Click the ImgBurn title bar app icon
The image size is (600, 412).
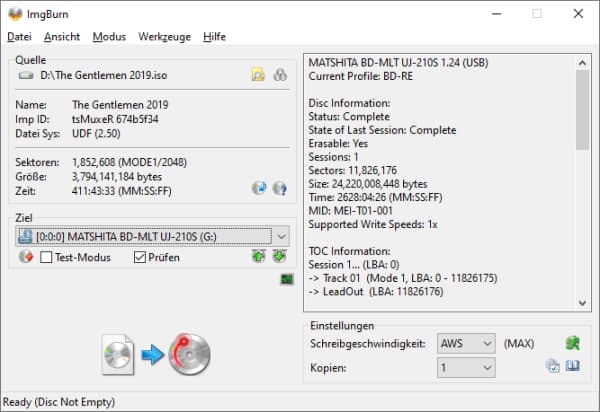coord(15,14)
